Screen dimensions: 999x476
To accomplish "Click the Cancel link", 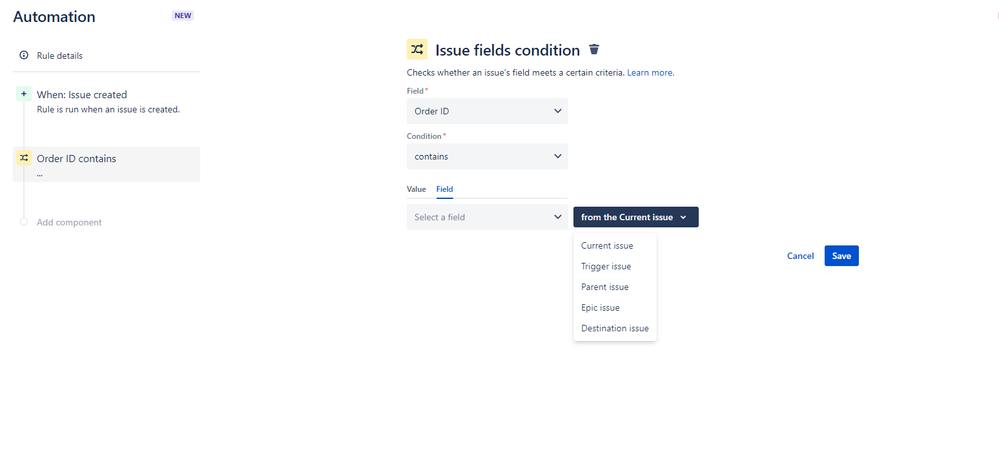I will [x=800, y=256].
